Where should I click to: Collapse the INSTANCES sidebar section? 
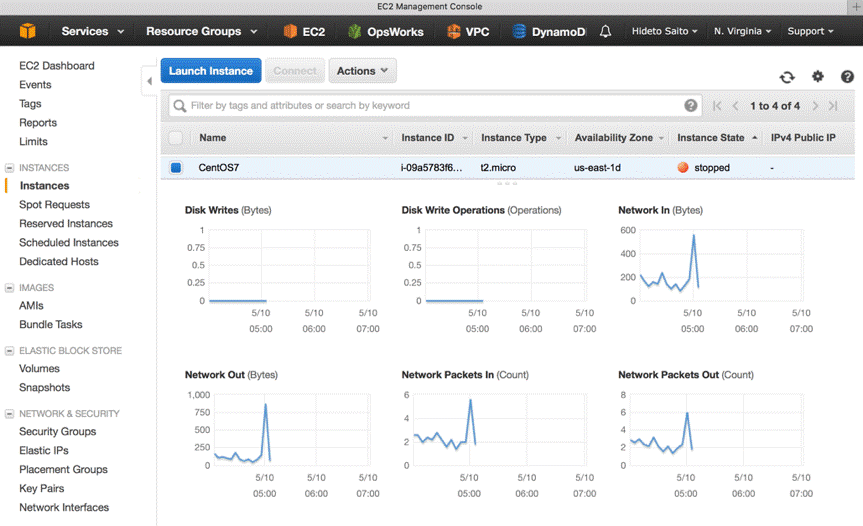coord(9,167)
